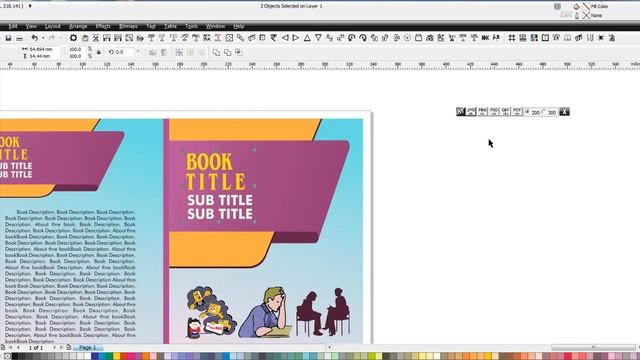Screen dimensions: 640x360
Task: Click the PSD export button in floating toolbar
Action: click(x=494, y=111)
